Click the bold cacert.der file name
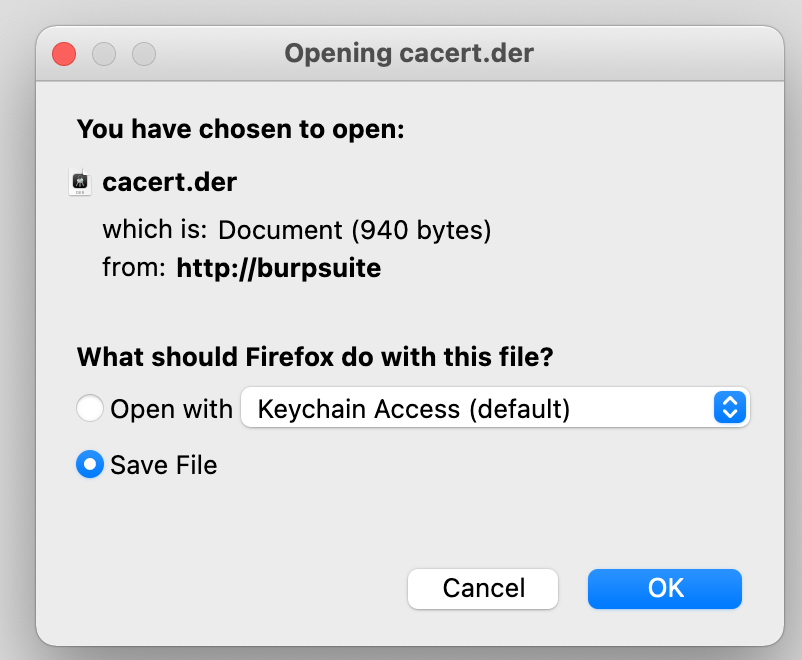The height and width of the screenshot is (660, 802). 170,183
